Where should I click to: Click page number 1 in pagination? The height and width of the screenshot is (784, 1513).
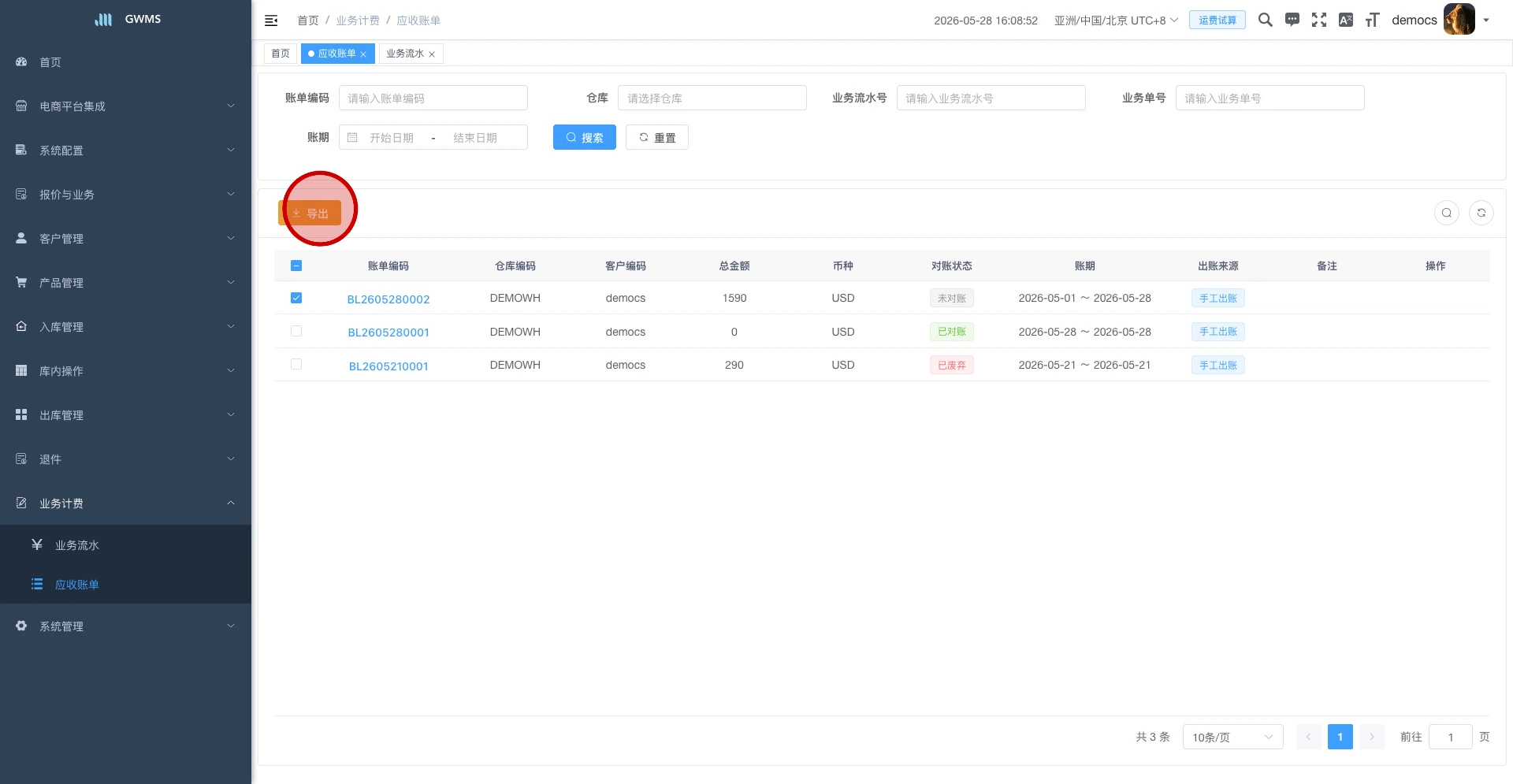[x=1340, y=737]
